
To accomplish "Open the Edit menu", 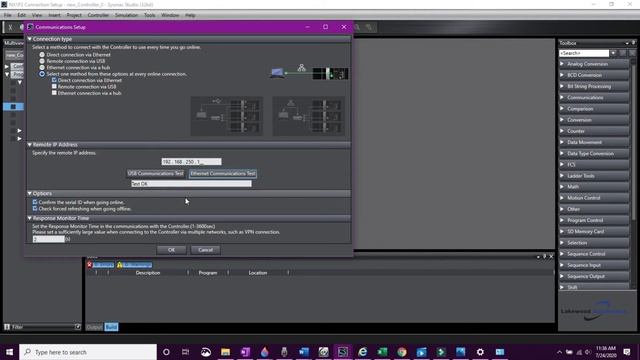I will coord(22,15).
